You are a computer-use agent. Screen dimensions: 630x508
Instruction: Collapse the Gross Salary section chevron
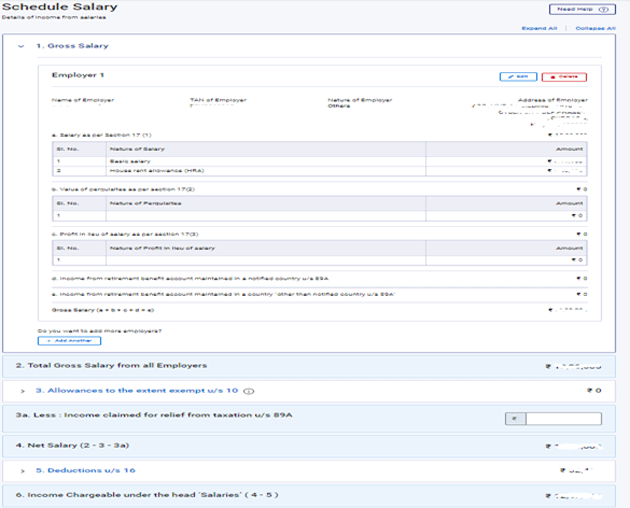[21, 46]
